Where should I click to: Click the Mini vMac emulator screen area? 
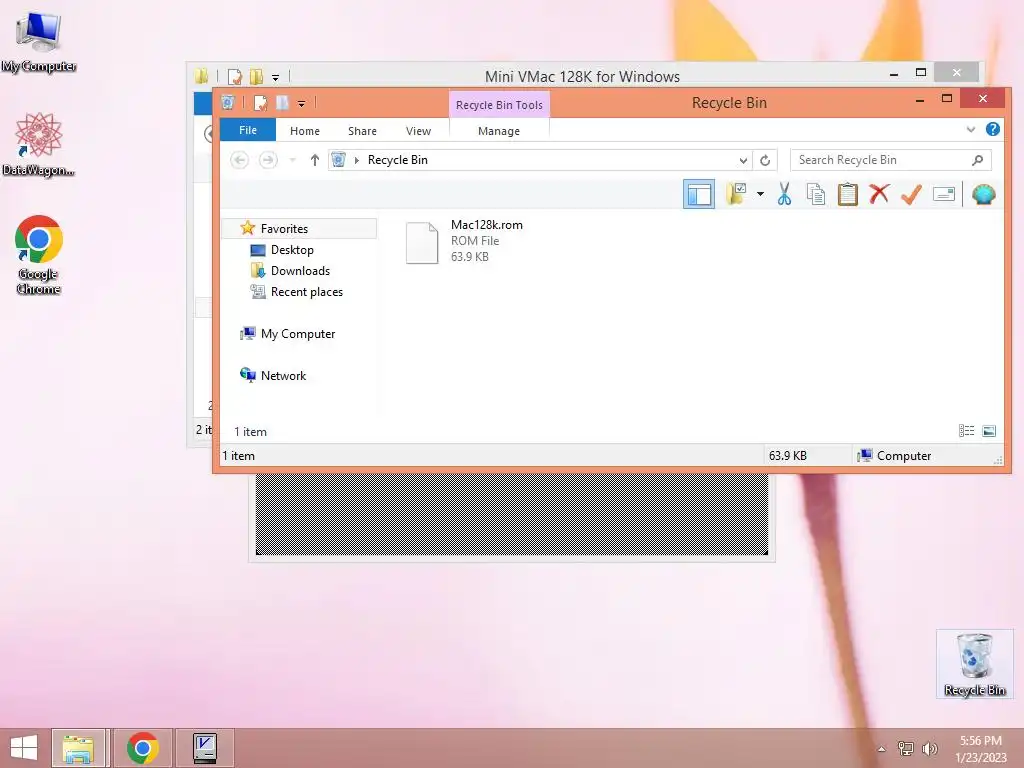pyautogui.click(x=512, y=514)
